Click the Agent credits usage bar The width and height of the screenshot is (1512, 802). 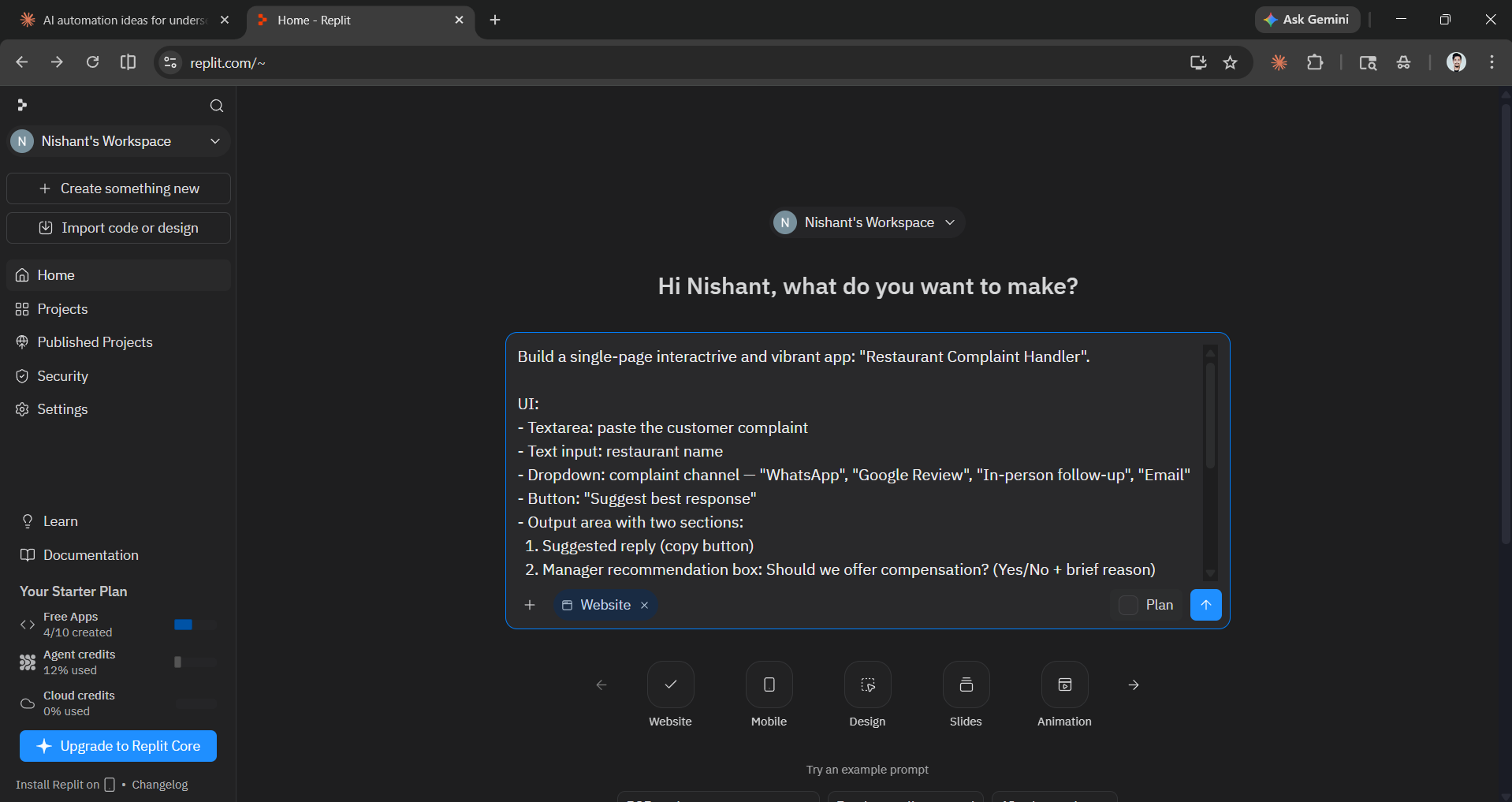coord(195,662)
